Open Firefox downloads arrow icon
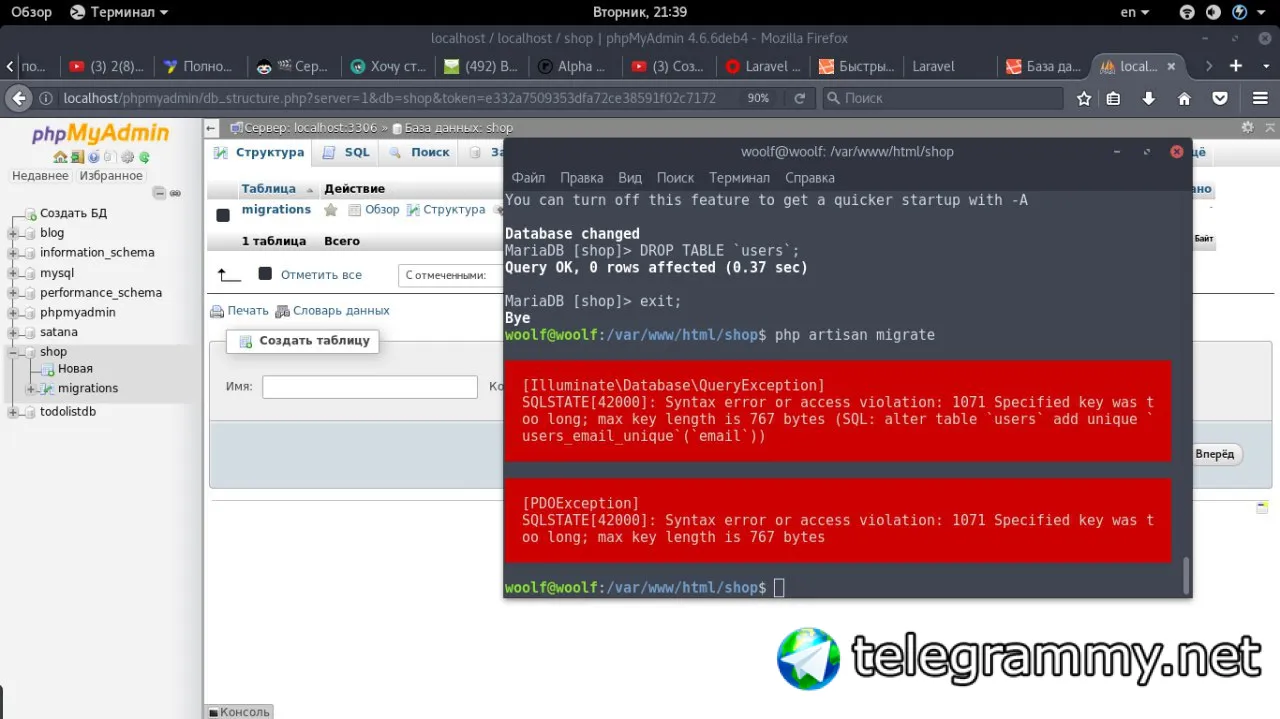The height and width of the screenshot is (719, 1280). (1149, 98)
